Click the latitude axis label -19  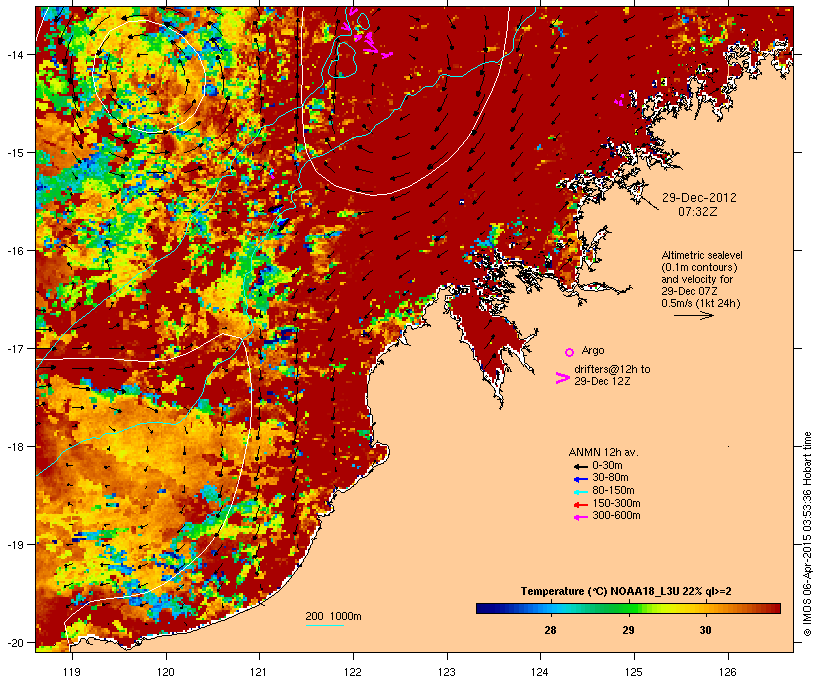click(14, 545)
